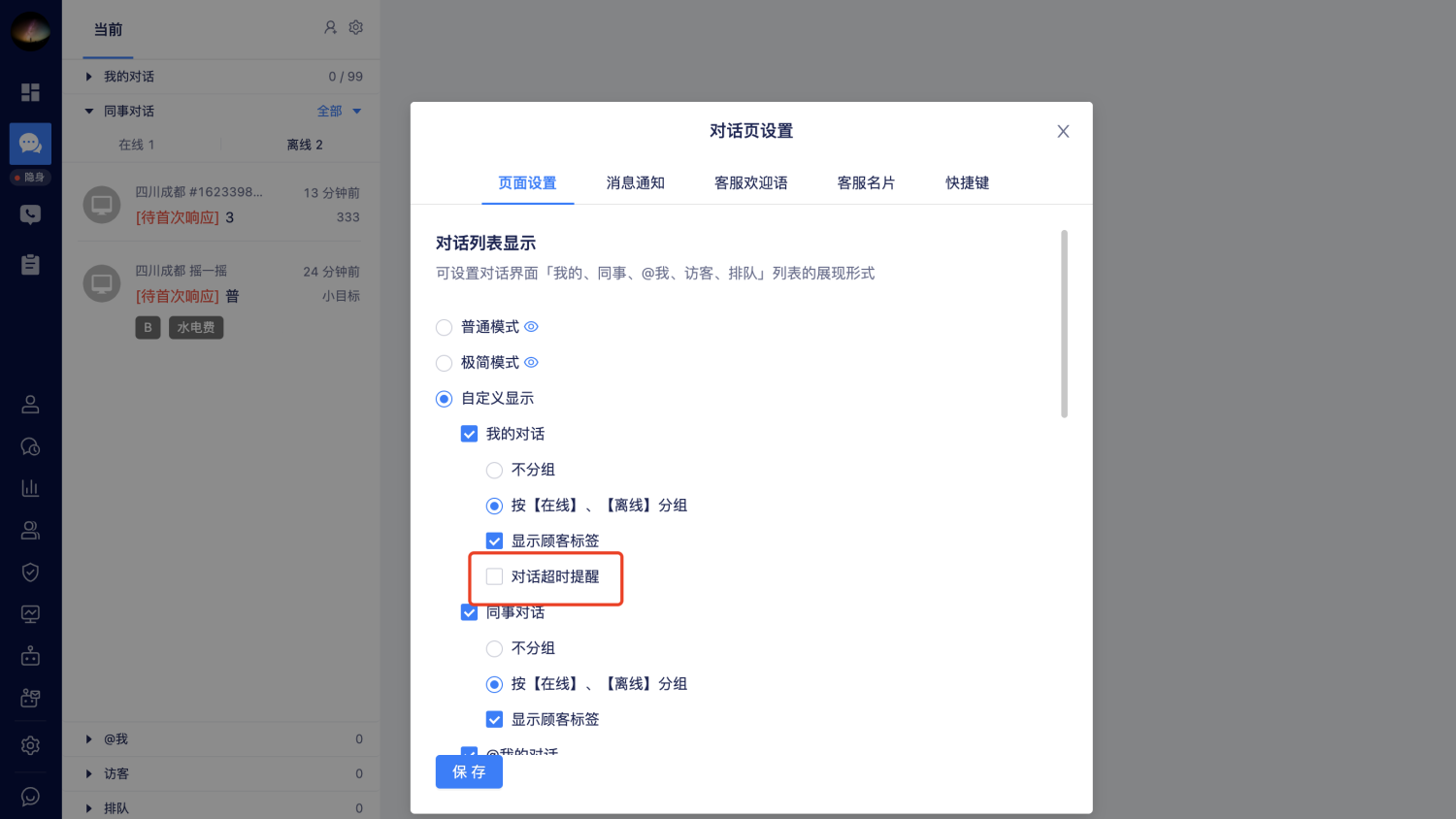
Task: Open the chat history clock sidebar icon
Action: pos(30,446)
